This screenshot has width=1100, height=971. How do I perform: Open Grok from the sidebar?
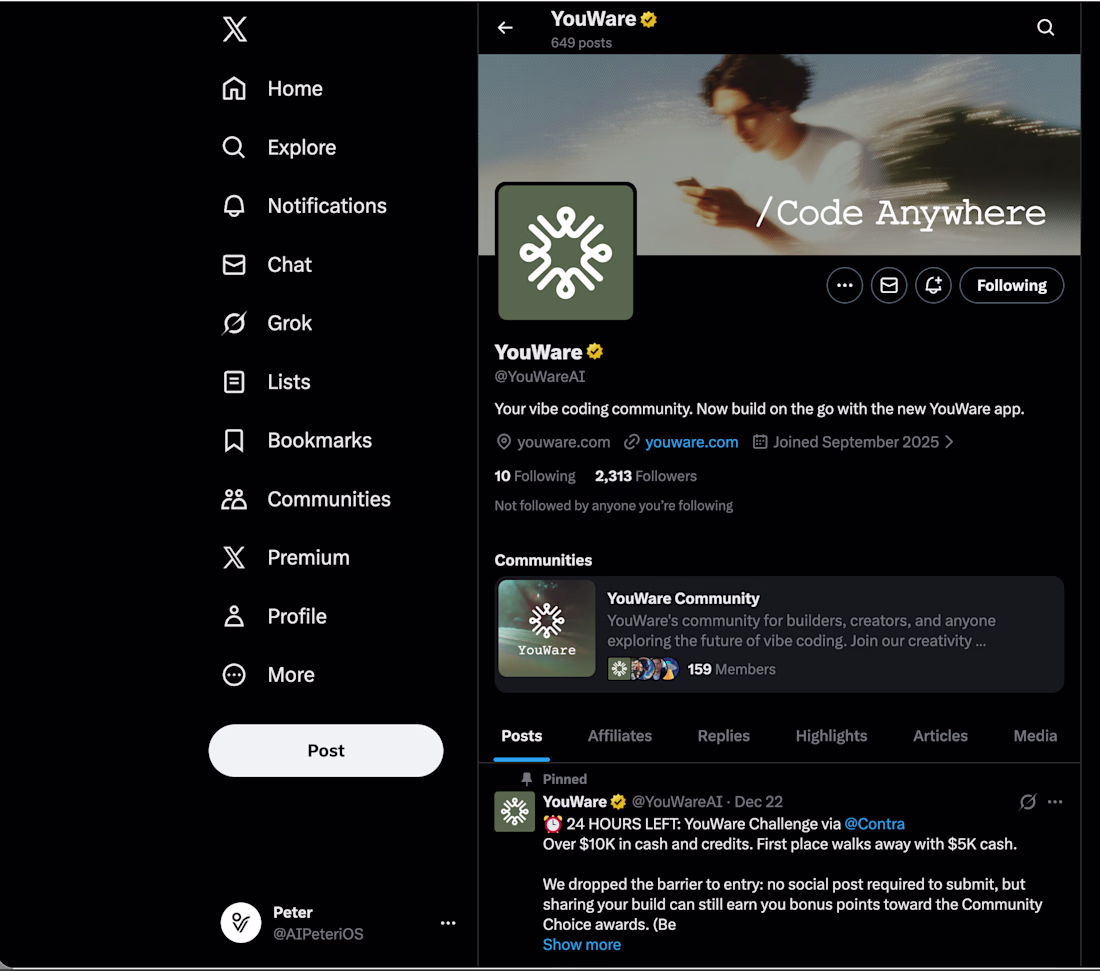point(267,323)
